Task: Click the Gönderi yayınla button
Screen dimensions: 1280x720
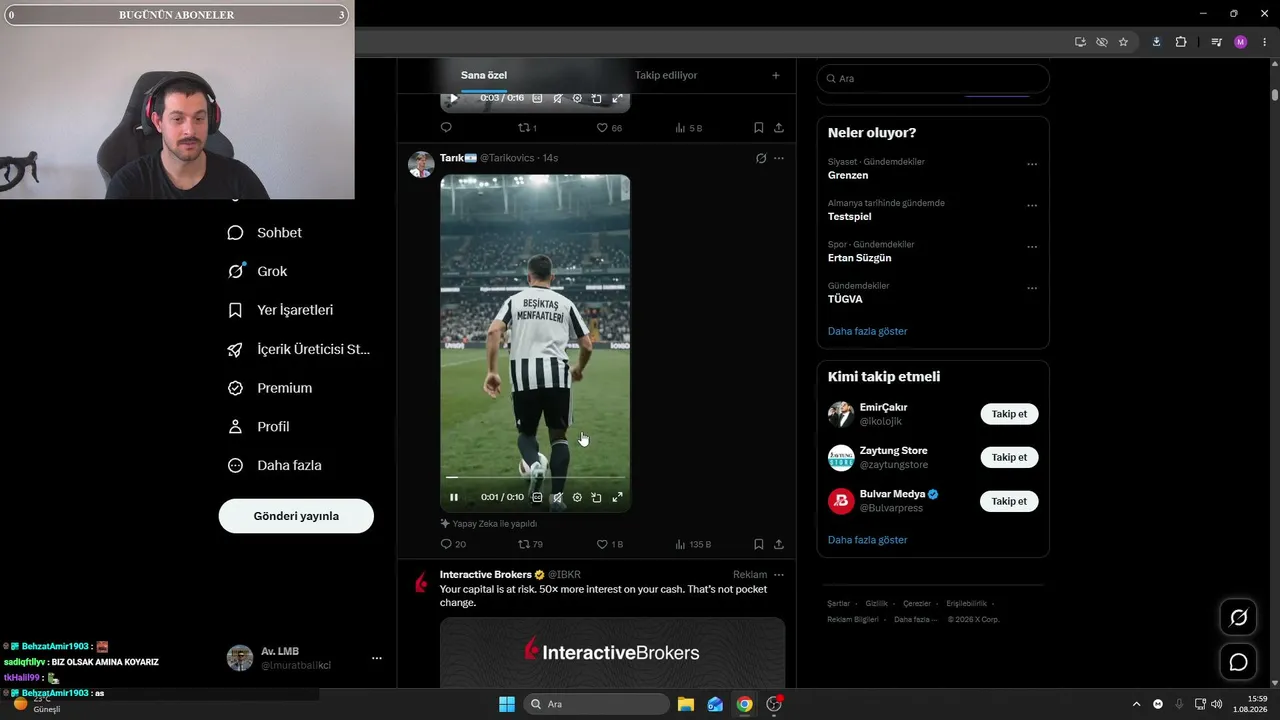Action: 296,516
